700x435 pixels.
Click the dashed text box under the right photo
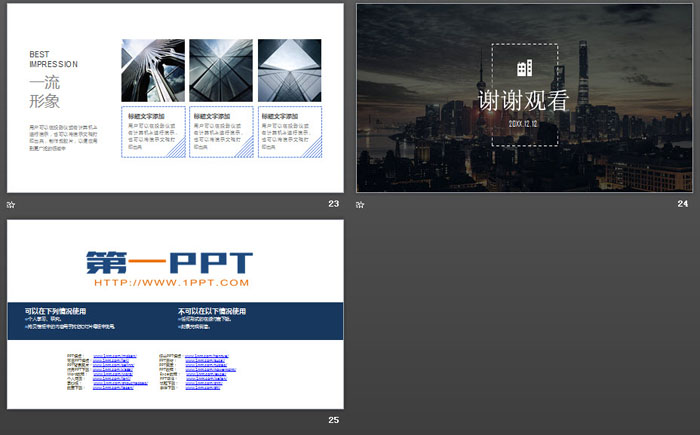(x=290, y=132)
